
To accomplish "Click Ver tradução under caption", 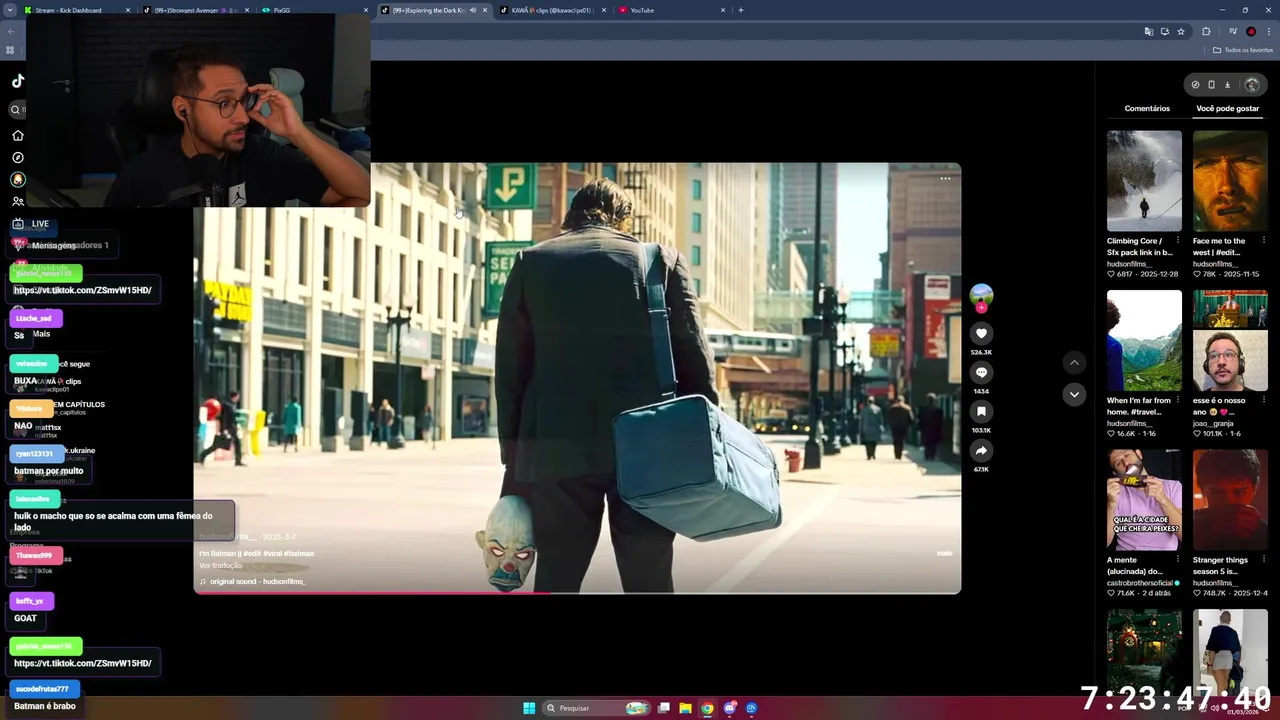I will click(x=220, y=565).
